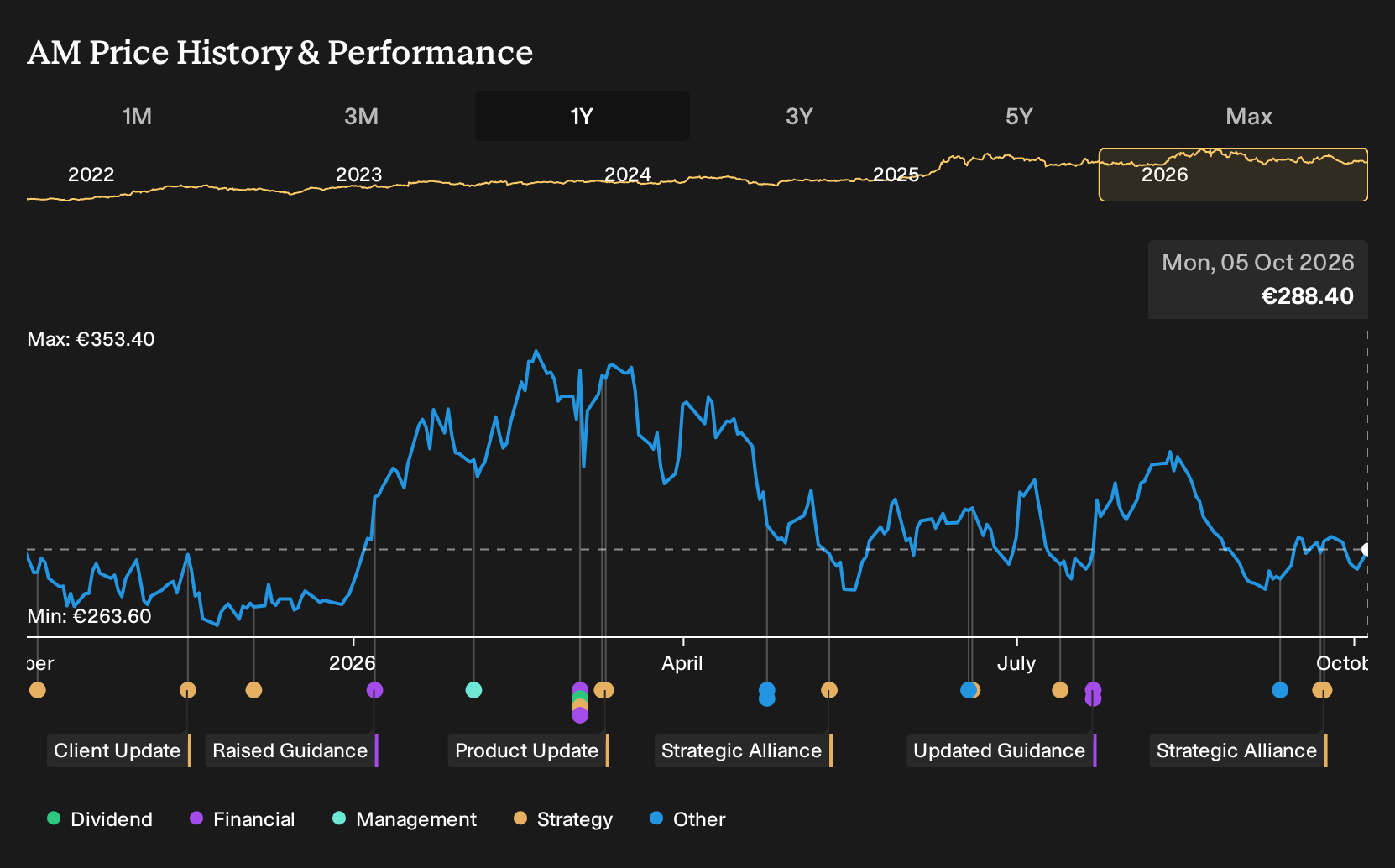
Task: Click the 2022 label in overview timeline
Action: [91, 175]
